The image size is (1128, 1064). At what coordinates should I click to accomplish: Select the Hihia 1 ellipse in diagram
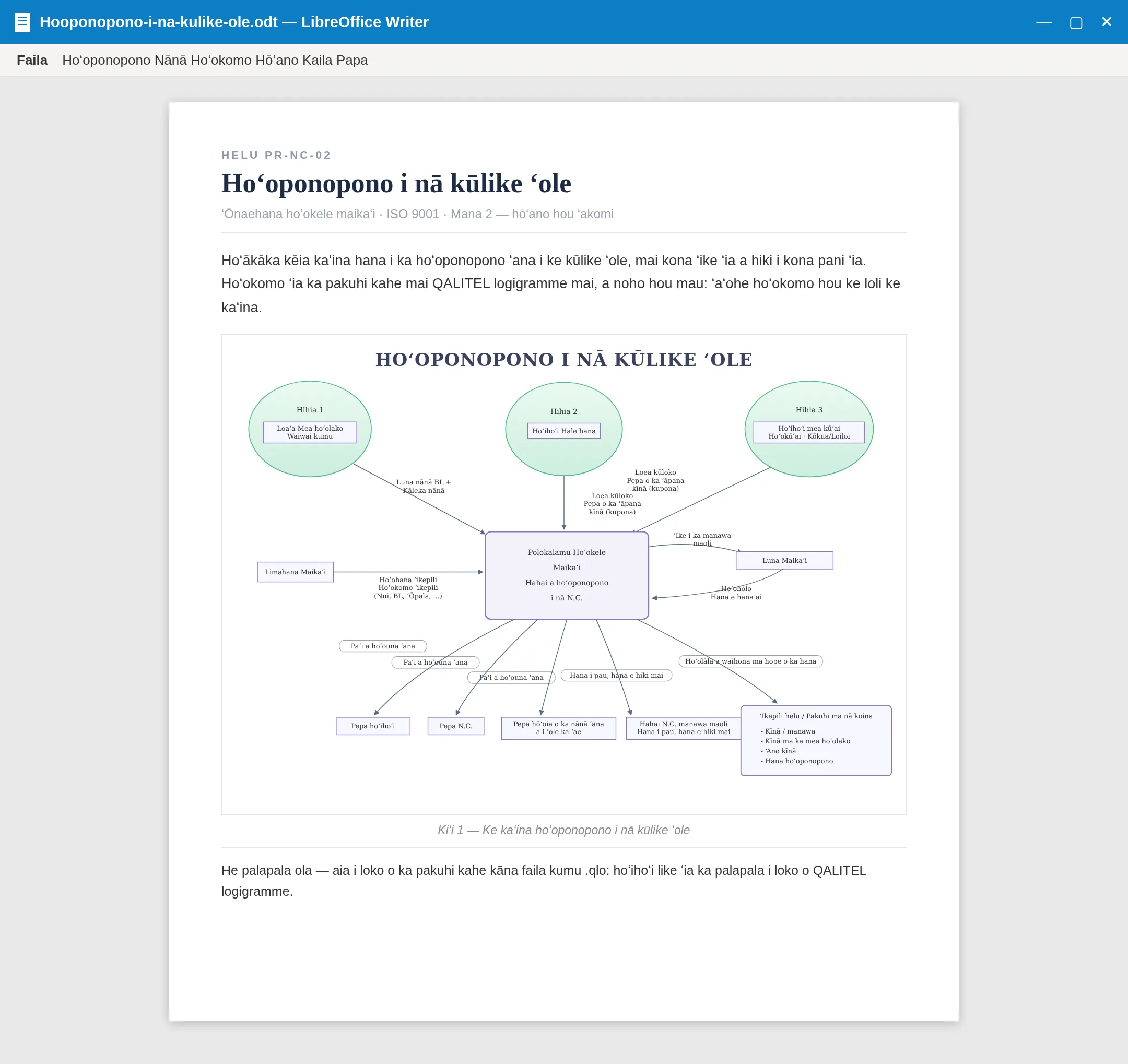pyautogui.click(x=310, y=429)
